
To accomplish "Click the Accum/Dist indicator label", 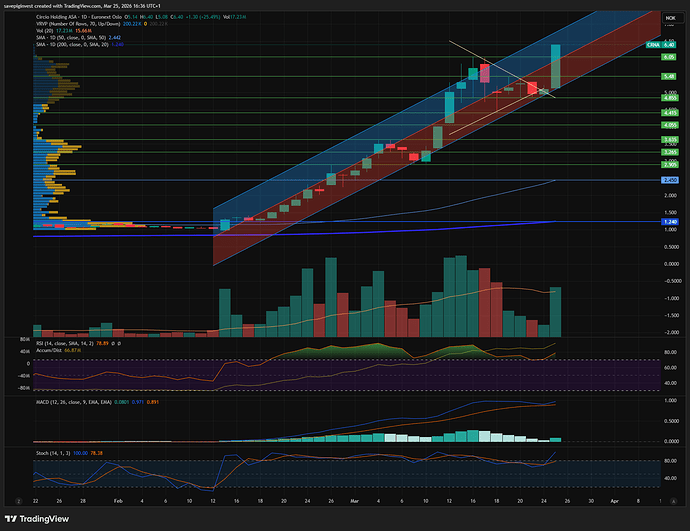I will [x=47, y=349].
